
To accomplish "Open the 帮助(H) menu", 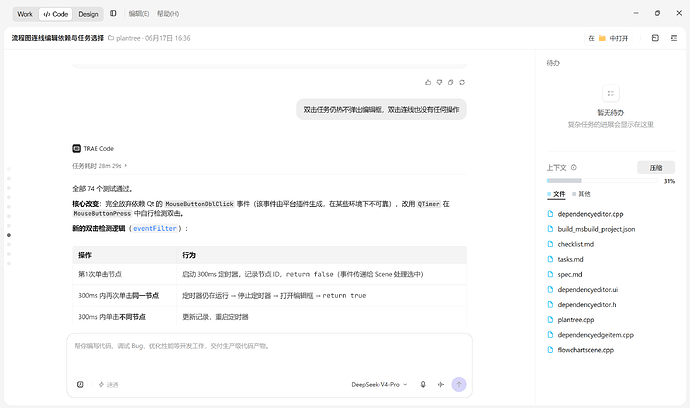I will [x=168, y=14].
